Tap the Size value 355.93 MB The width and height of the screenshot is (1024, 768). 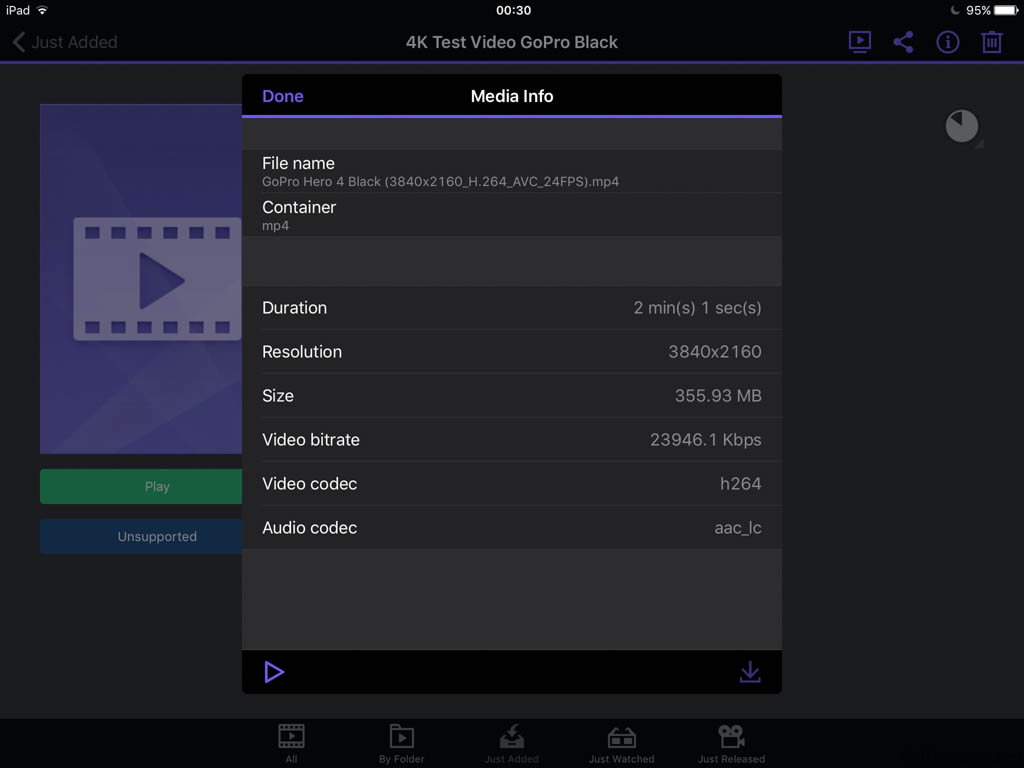tap(718, 396)
